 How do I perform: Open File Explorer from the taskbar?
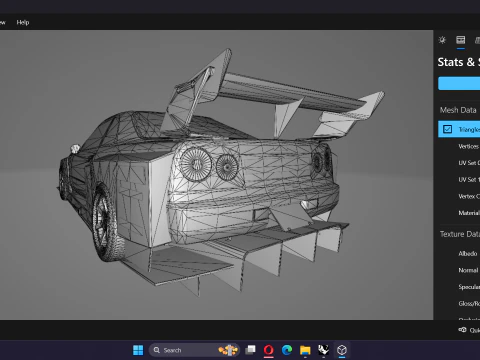click(305, 350)
